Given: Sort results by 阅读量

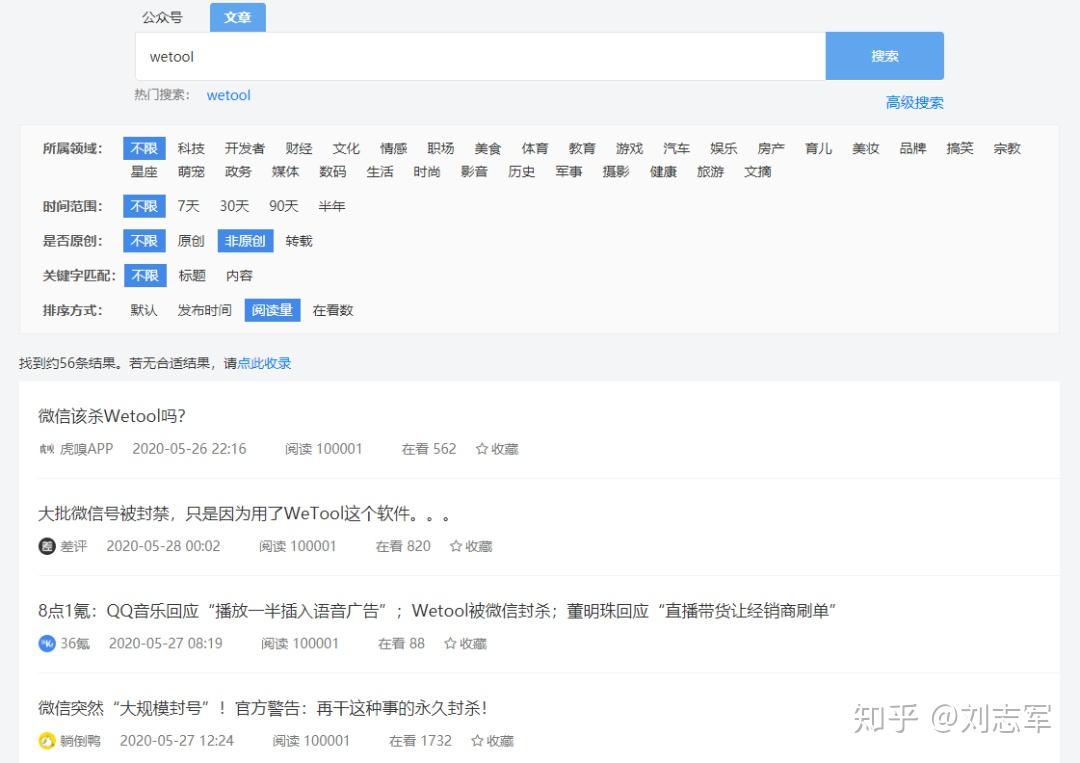Looking at the screenshot, I should click(x=272, y=311).
